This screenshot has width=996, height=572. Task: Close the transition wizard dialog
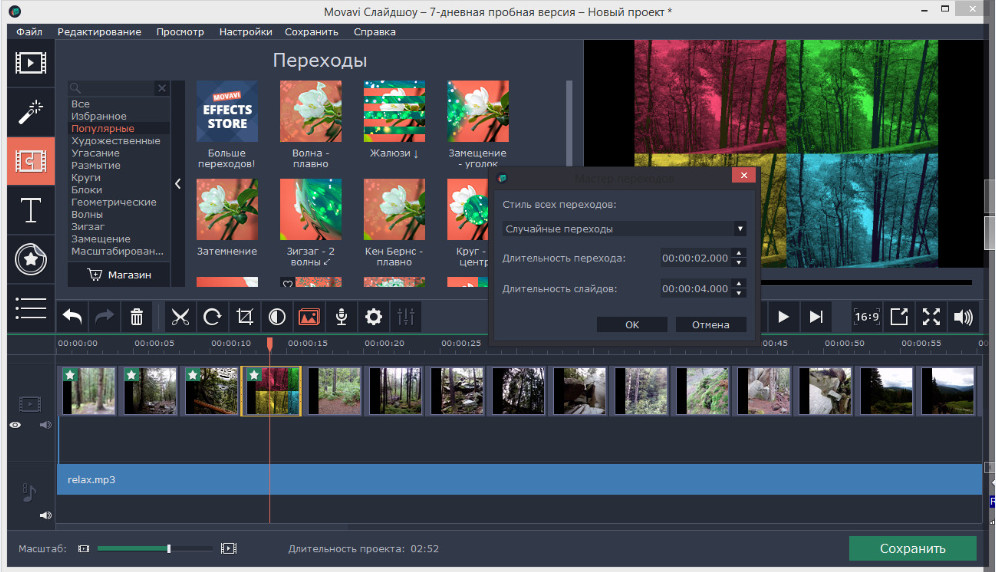click(x=744, y=175)
